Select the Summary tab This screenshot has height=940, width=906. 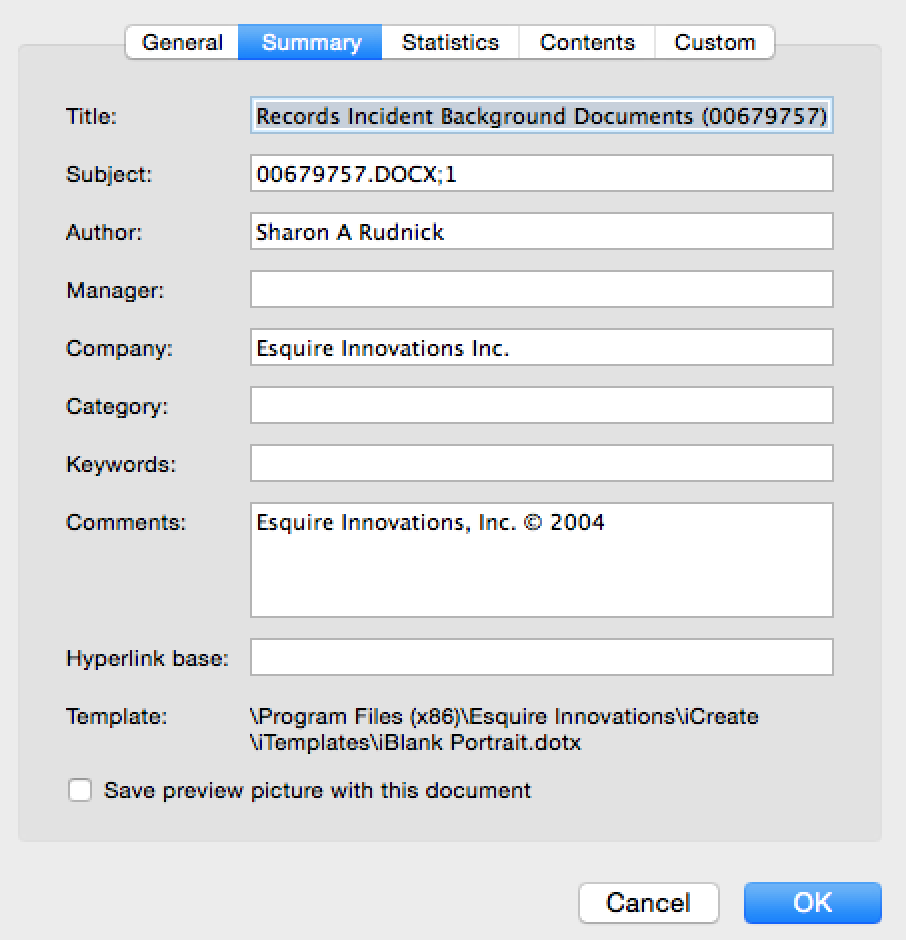click(311, 43)
